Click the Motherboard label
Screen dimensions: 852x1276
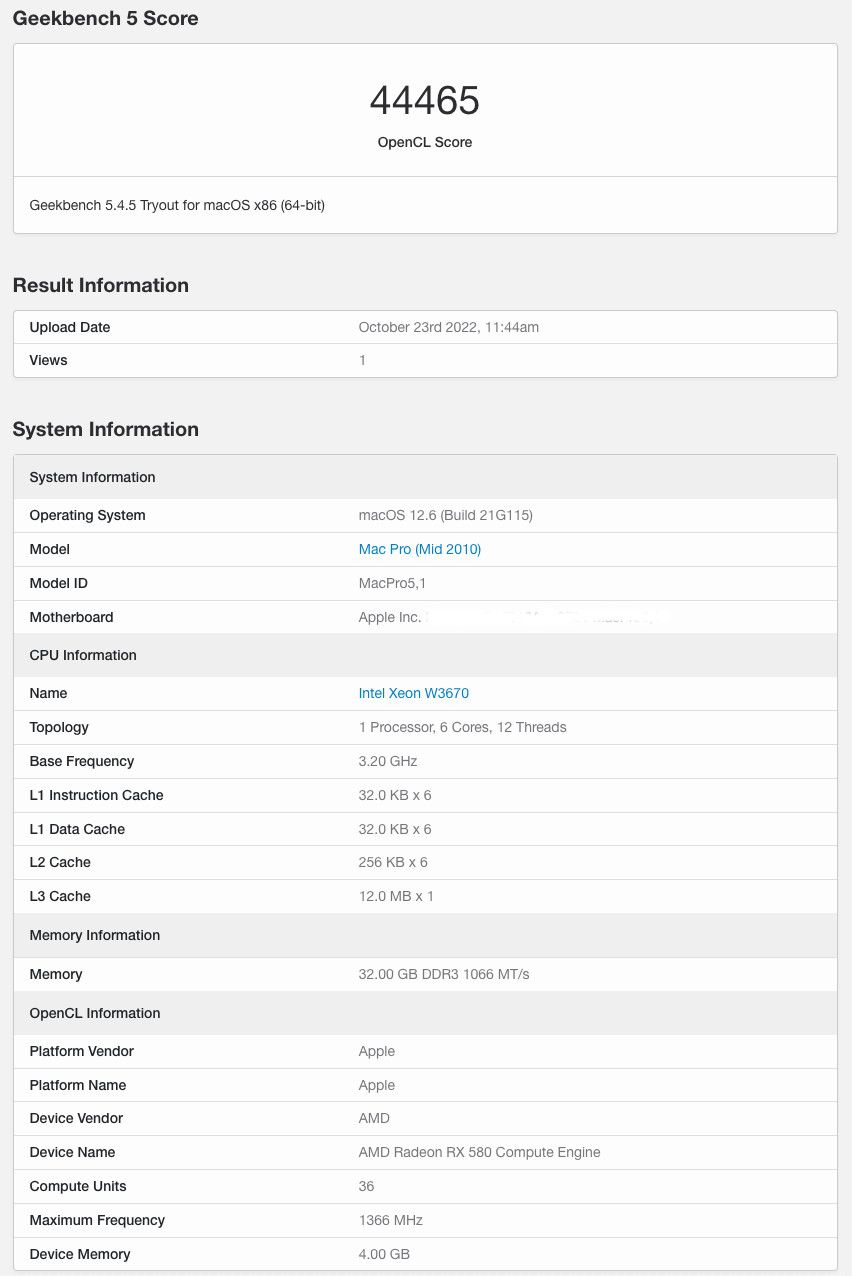click(x=72, y=617)
